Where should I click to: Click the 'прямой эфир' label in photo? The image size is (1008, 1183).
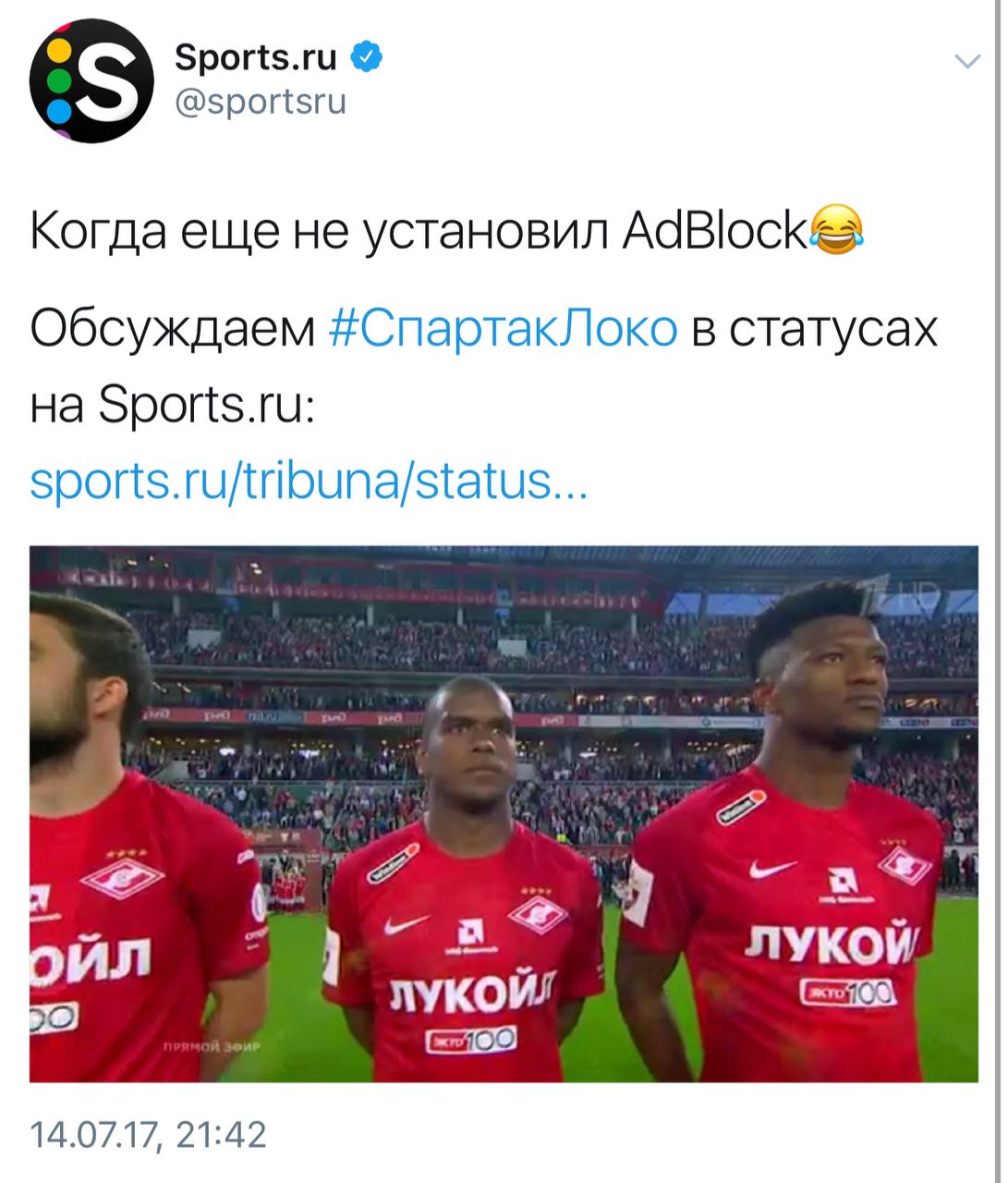click(x=213, y=1045)
